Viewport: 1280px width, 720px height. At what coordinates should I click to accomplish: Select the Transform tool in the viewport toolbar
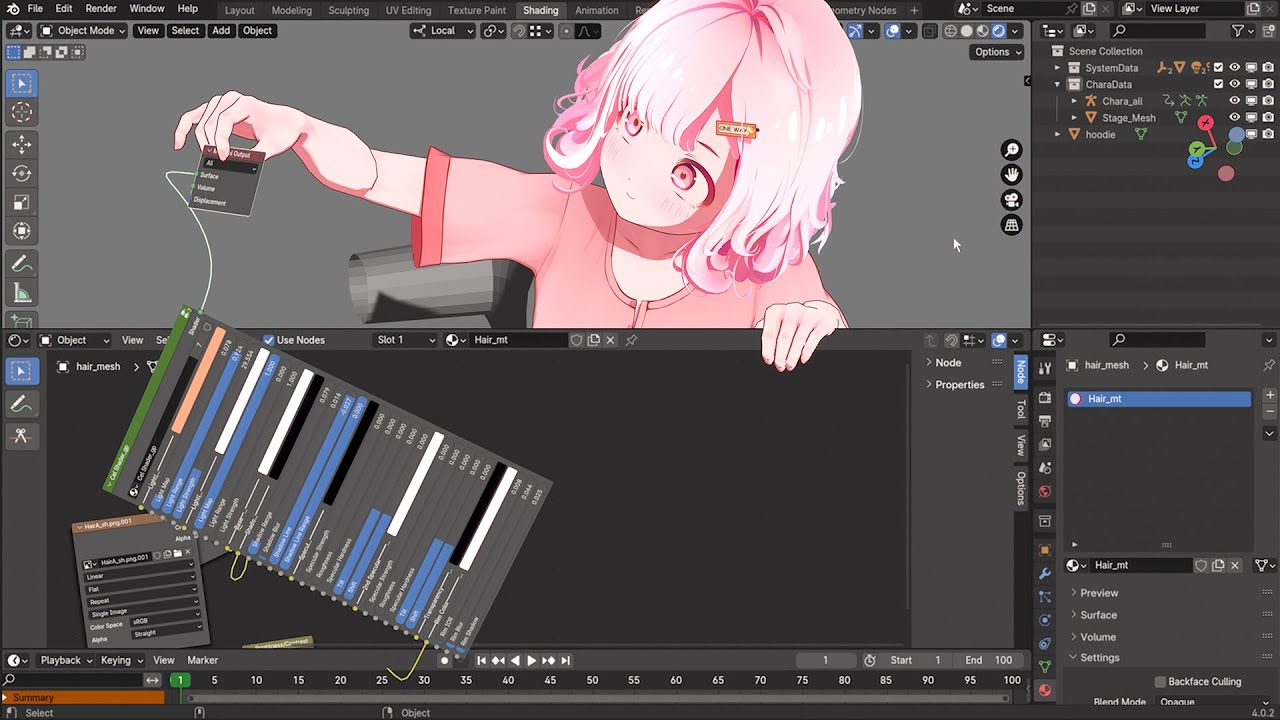pyautogui.click(x=22, y=231)
